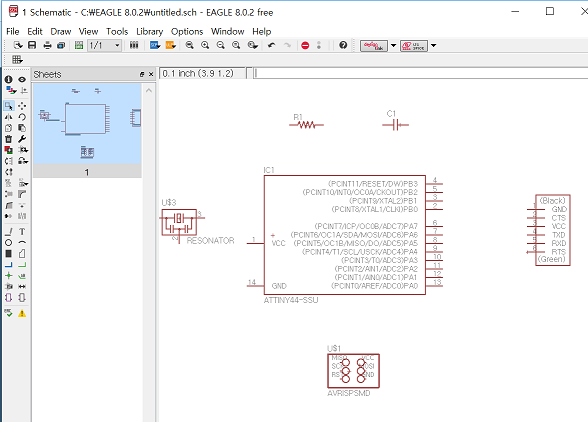Expand the PCB service dropdown arrow

point(434,46)
